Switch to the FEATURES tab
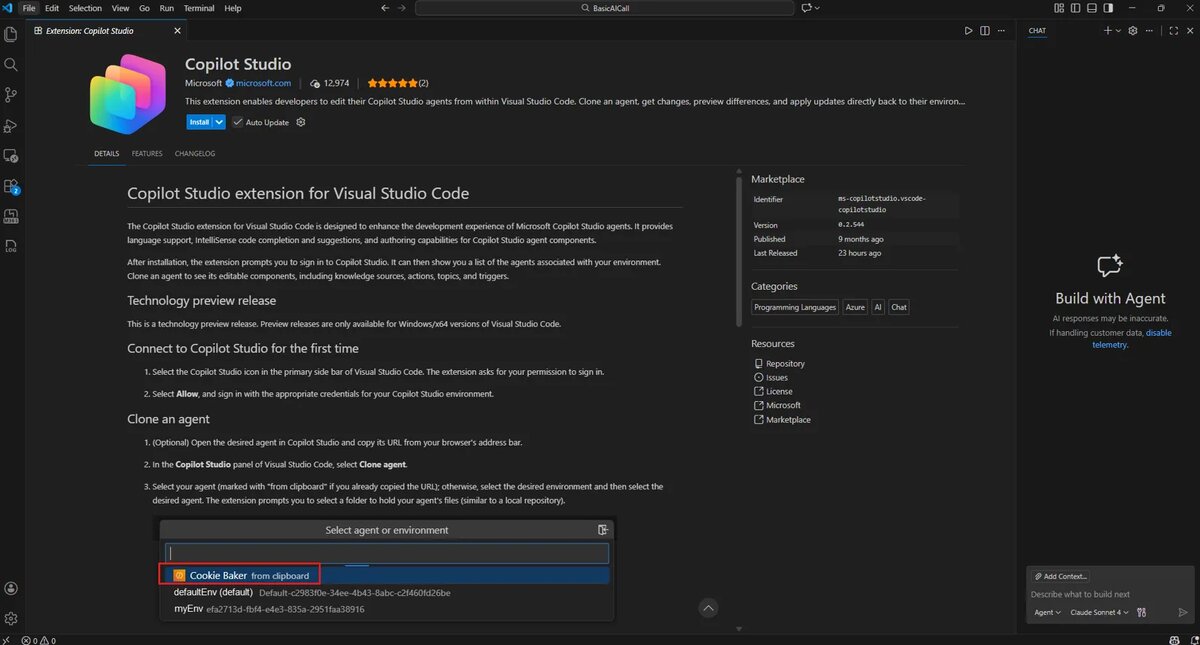Viewport: 1200px width, 645px height. (x=146, y=153)
